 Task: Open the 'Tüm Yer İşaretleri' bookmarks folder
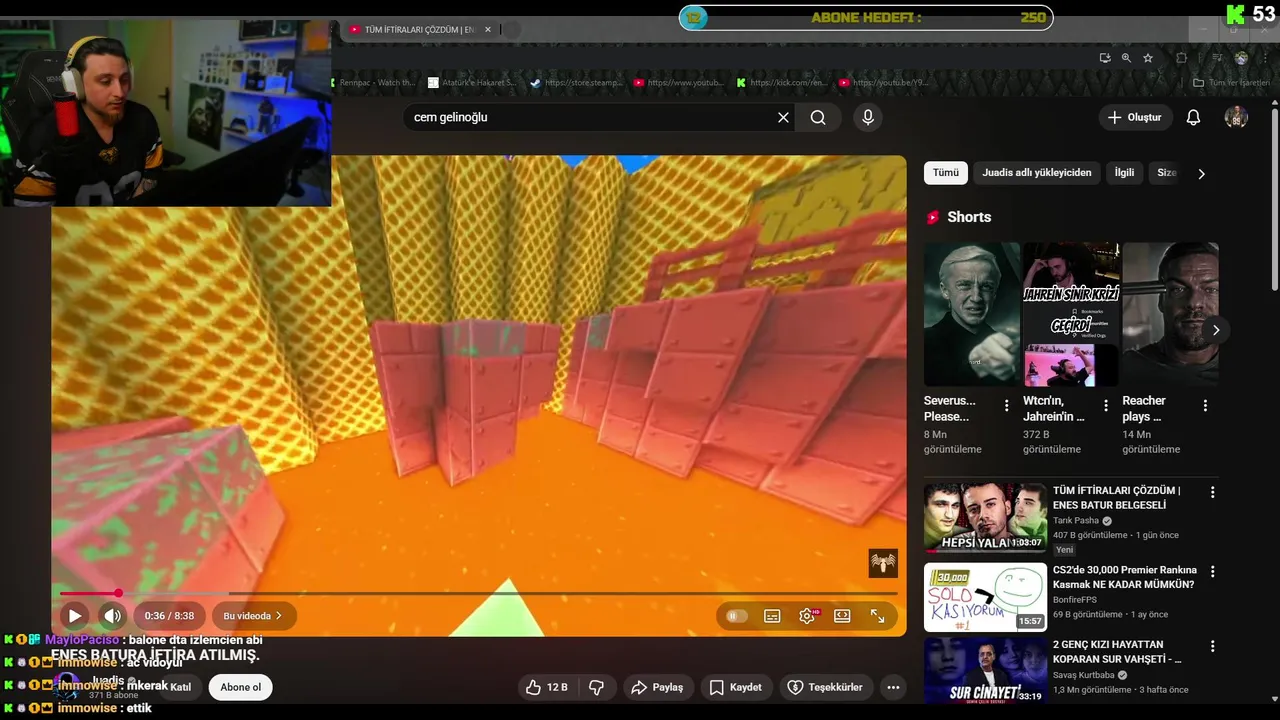(1232, 83)
